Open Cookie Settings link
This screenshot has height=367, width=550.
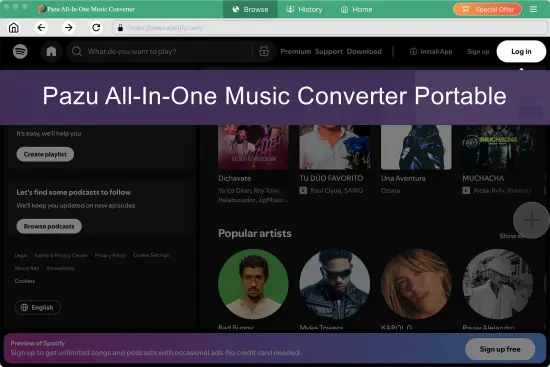click(151, 255)
